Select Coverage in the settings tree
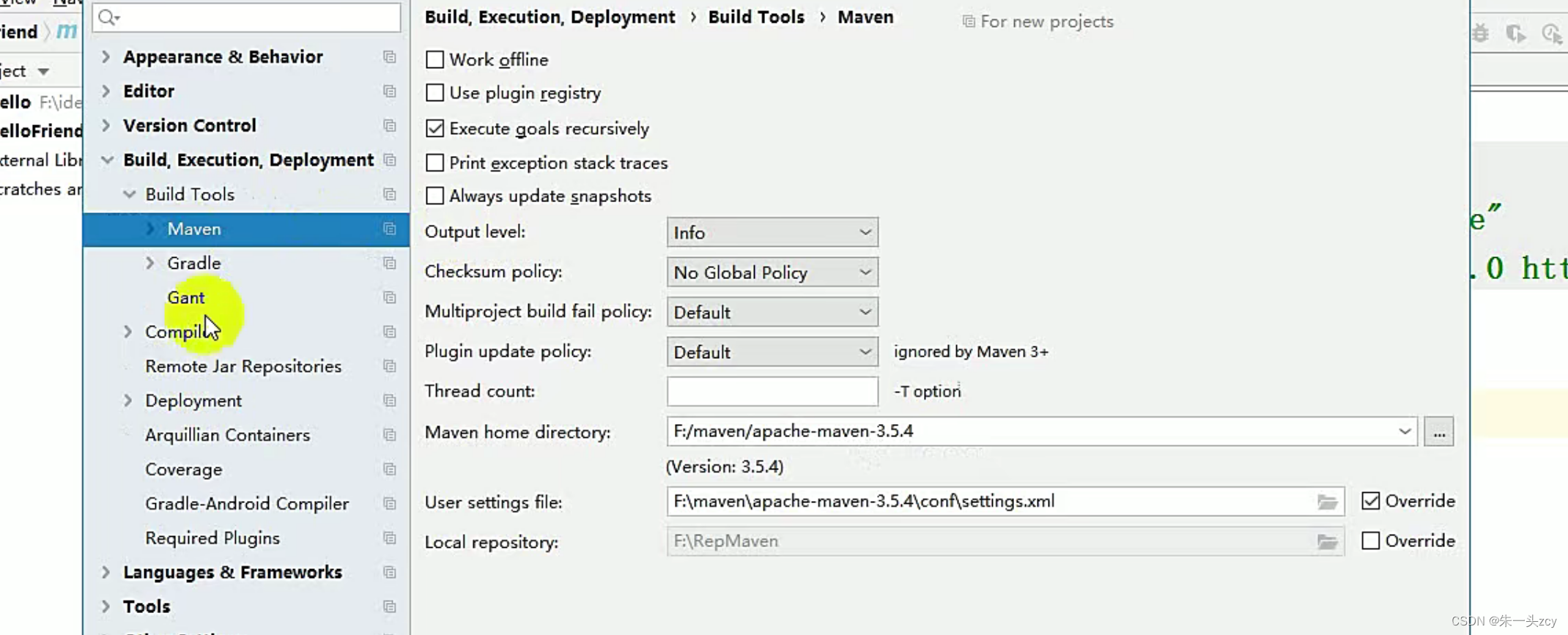Image resolution: width=1568 pixels, height=635 pixels. [183, 469]
